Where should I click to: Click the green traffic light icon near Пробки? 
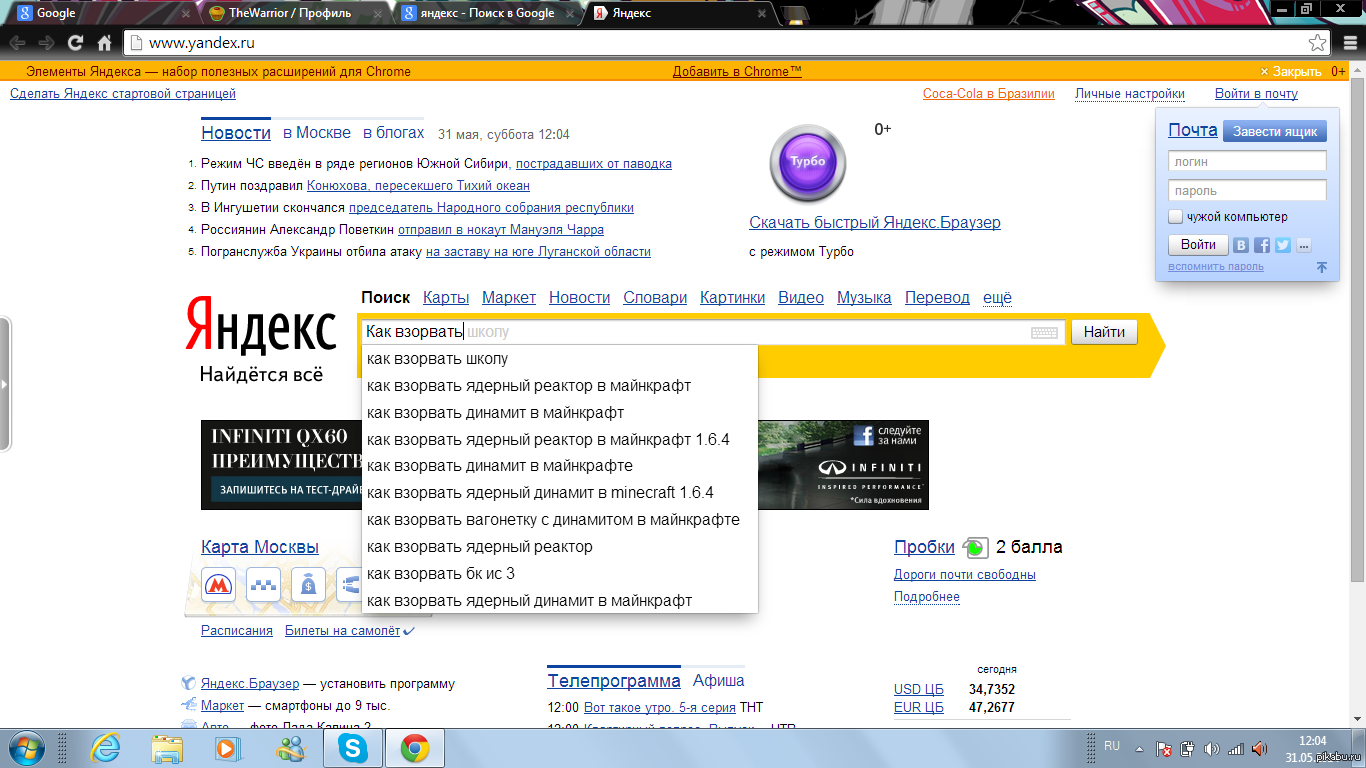tap(975, 547)
